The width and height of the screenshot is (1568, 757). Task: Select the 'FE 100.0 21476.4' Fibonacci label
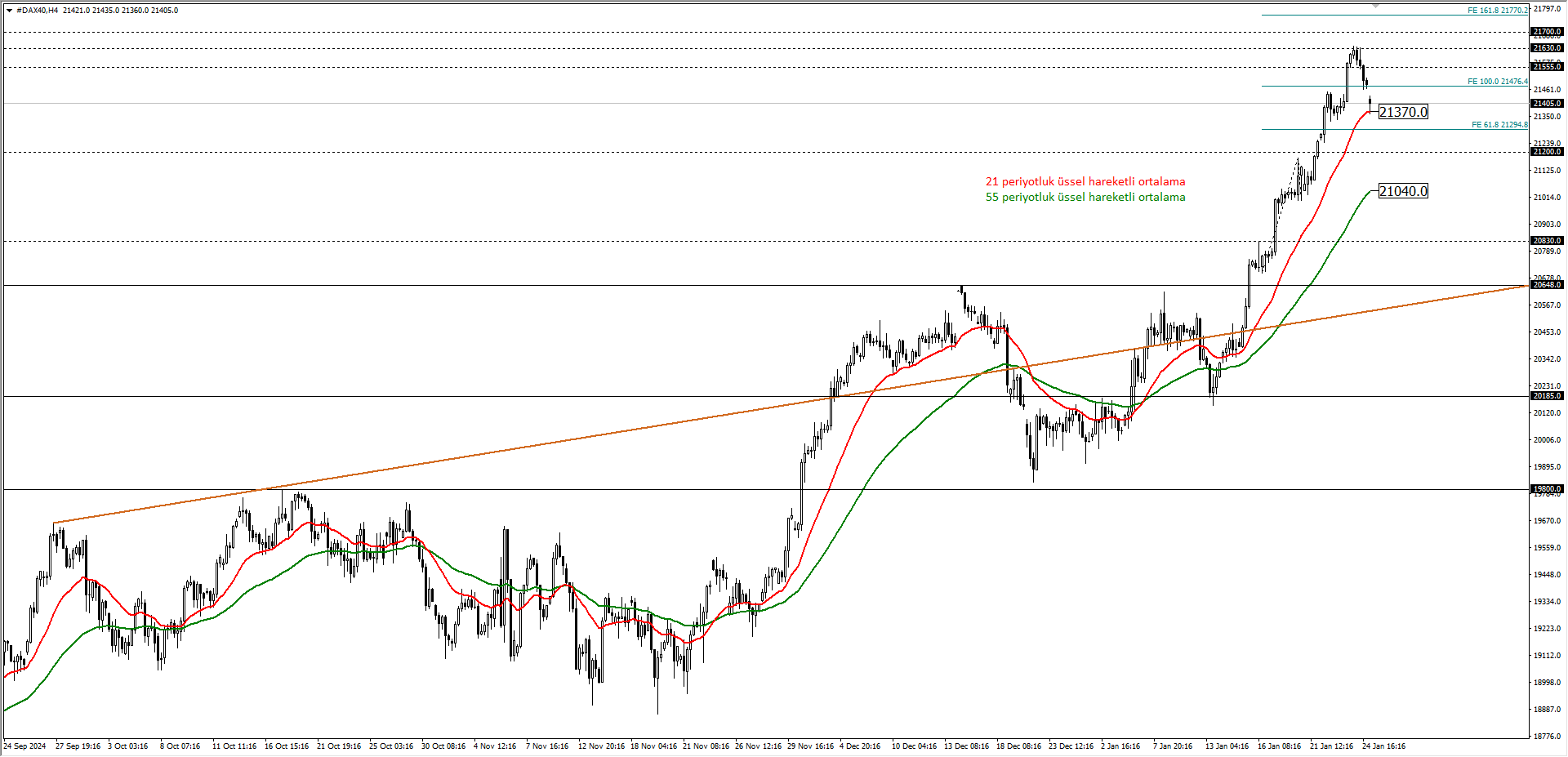[1497, 82]
